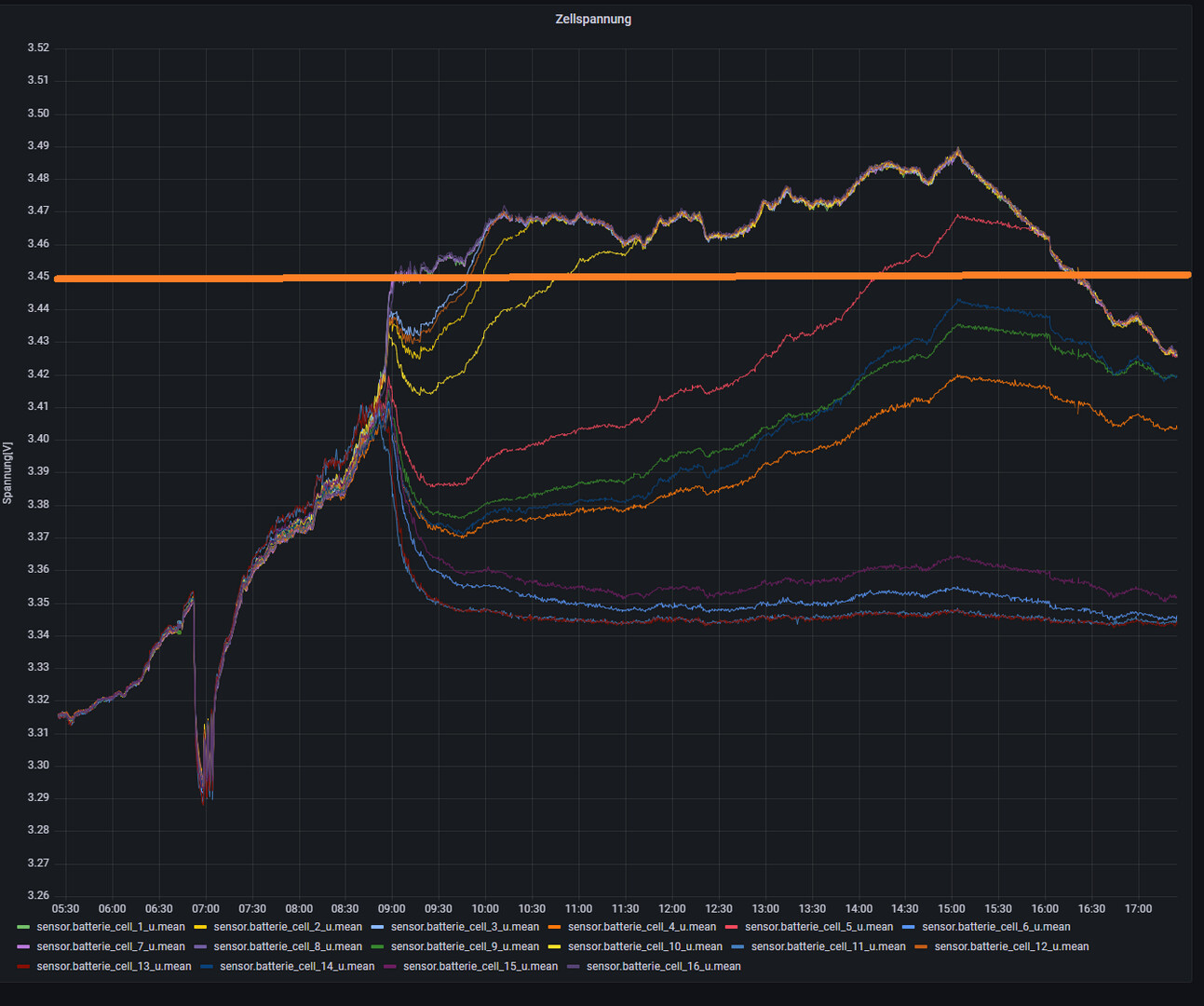
Task: Toggle the sensor.batterie_cell_5_u.mean series in the legend
Action: point(818,927)
